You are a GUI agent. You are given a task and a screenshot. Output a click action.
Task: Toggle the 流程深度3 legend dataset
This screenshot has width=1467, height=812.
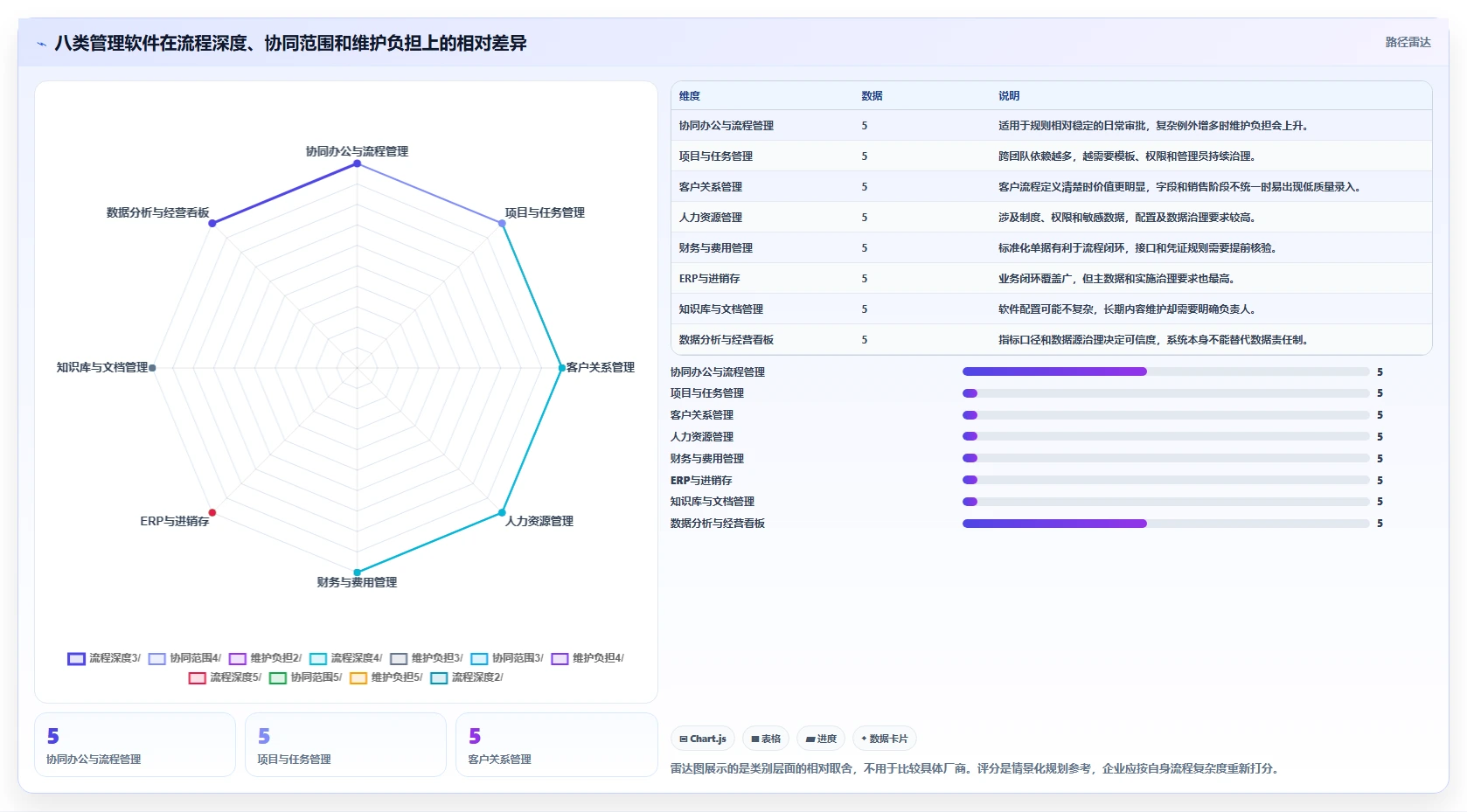coord(104,658)
